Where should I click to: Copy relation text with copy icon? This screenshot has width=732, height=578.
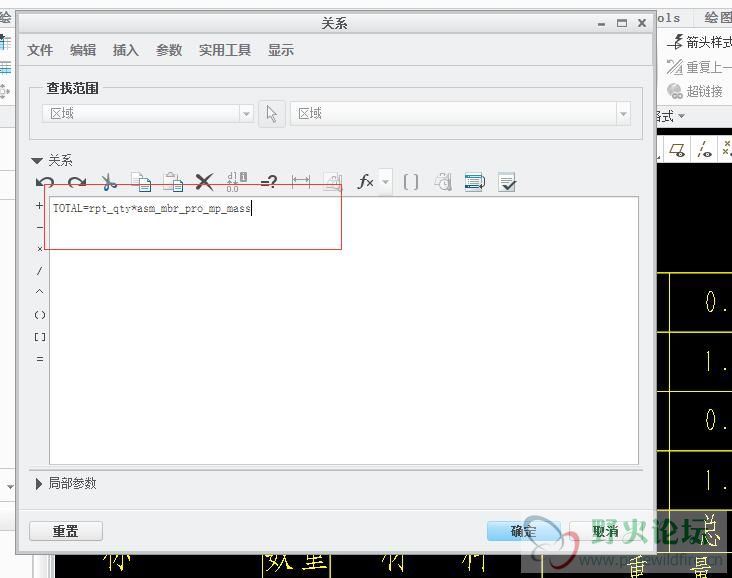coord(141,182)
